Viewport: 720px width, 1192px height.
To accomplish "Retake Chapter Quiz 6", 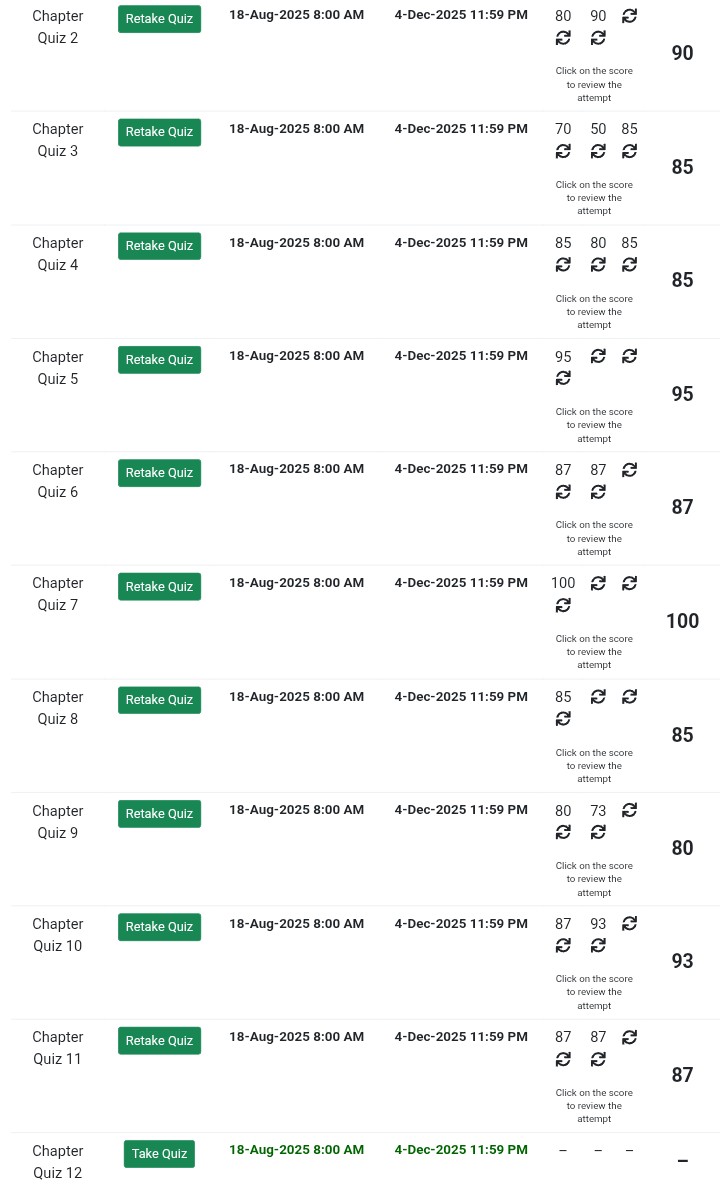I will point(159,473).
